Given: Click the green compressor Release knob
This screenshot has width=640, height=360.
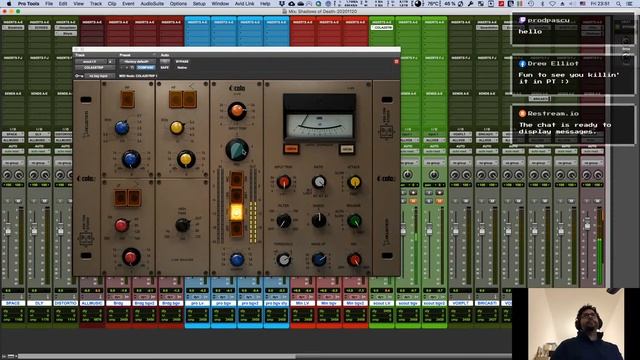Looking at the screenshot, I should click(354, 221).
